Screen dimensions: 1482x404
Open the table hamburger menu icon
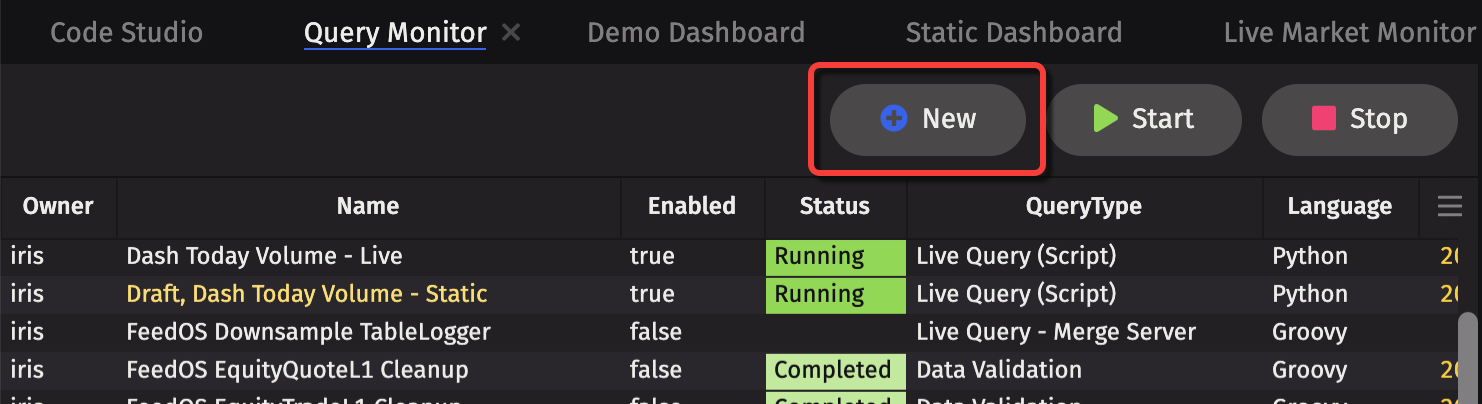click(1449, 207)
